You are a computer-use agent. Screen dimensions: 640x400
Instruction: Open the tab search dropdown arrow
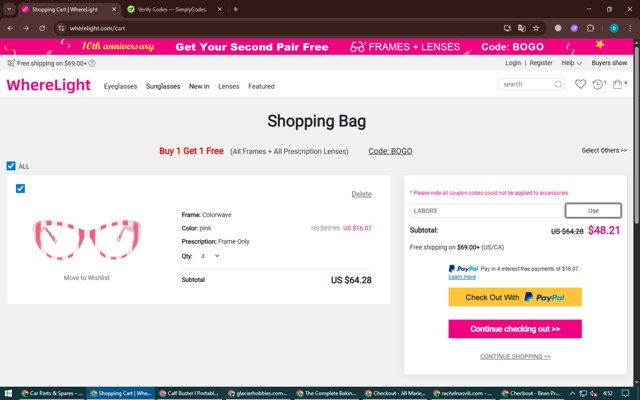[x=9, y=9]
